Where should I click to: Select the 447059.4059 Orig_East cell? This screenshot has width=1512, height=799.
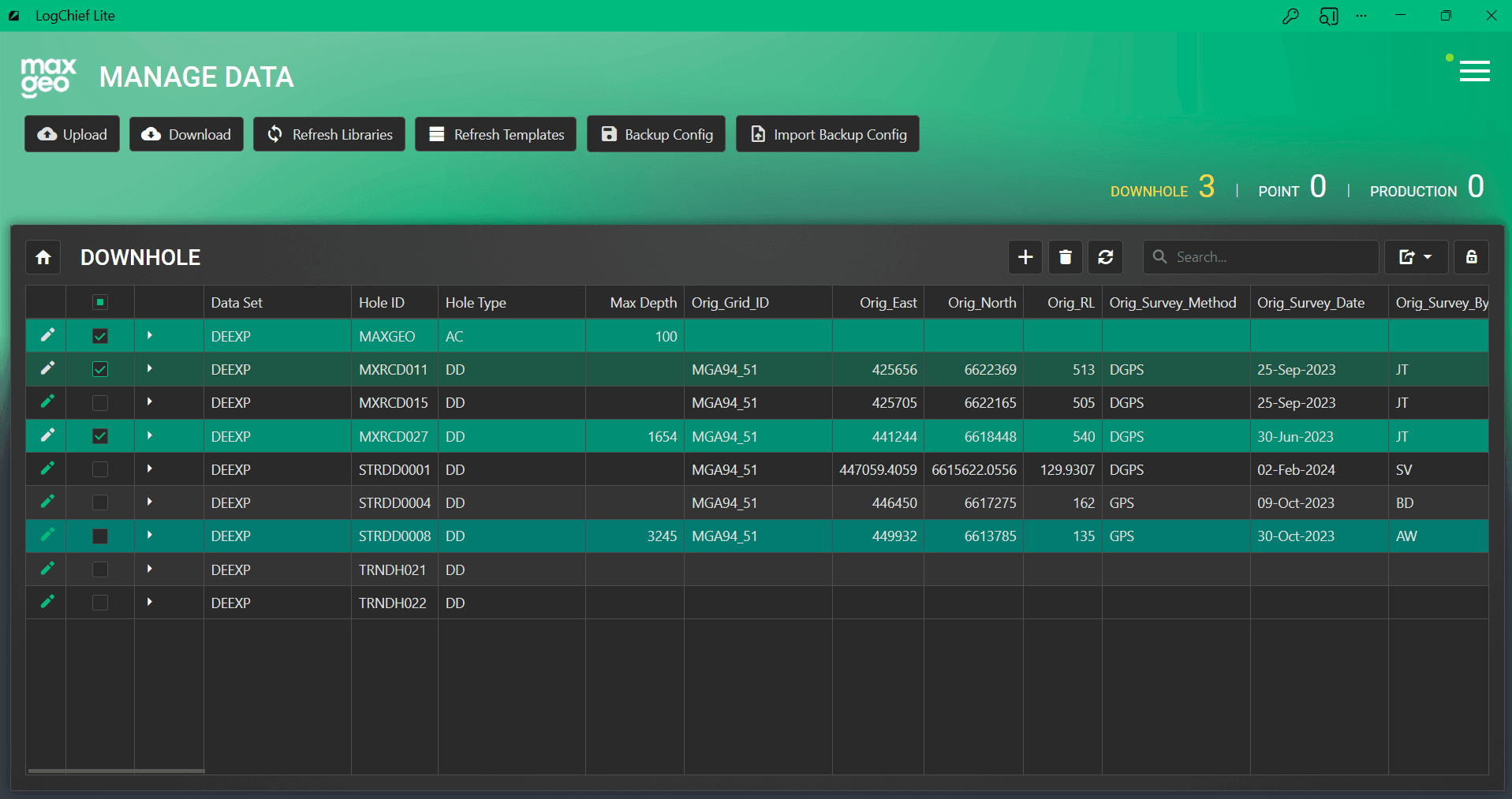[x=878, y=469]
